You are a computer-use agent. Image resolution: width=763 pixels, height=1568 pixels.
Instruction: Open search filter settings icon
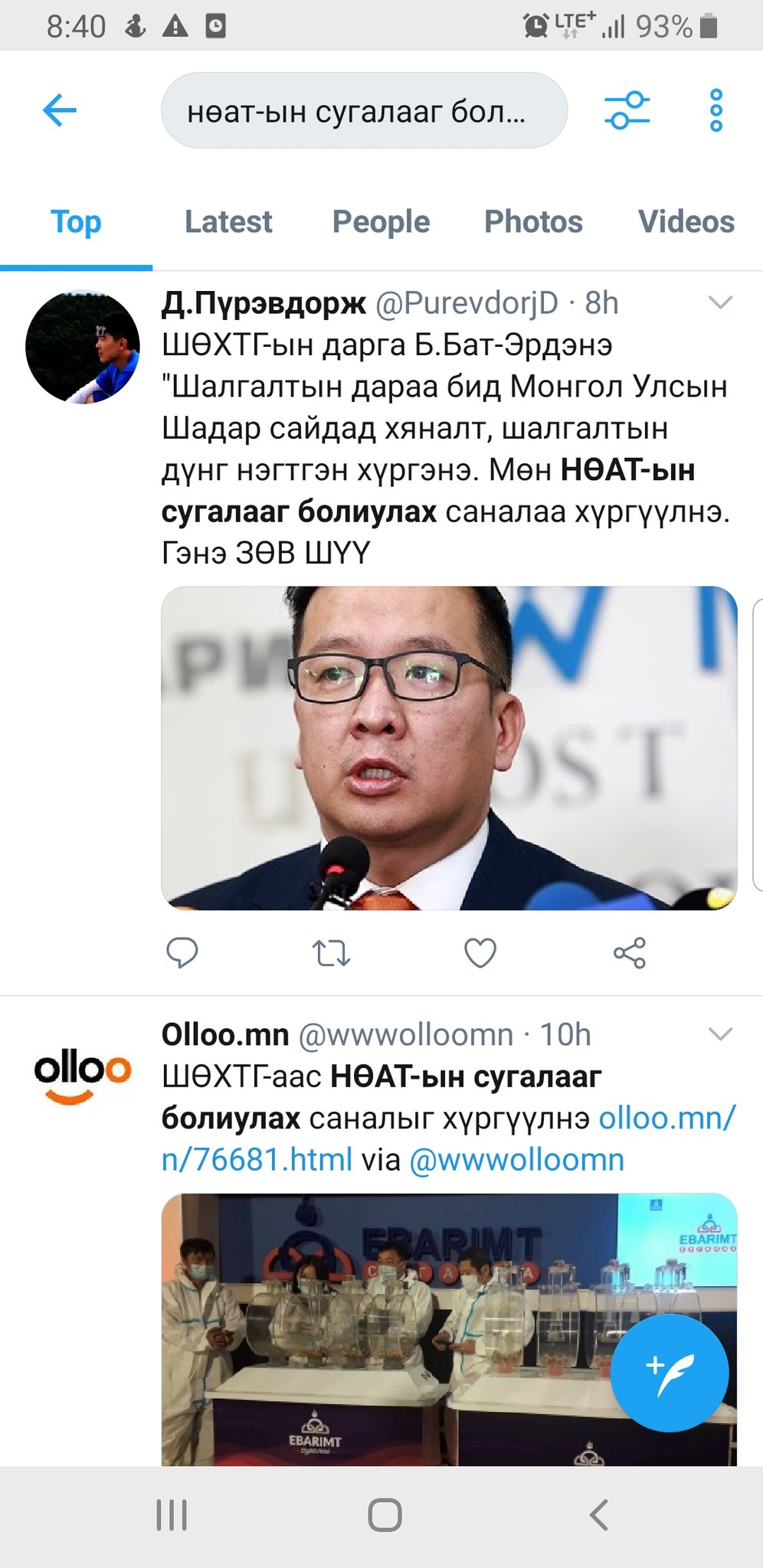click(x=627, y=110)
